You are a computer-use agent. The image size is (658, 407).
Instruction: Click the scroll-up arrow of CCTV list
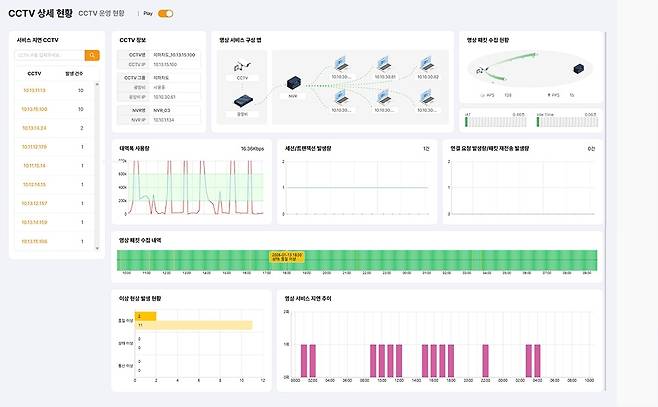[x=97, y=84]
